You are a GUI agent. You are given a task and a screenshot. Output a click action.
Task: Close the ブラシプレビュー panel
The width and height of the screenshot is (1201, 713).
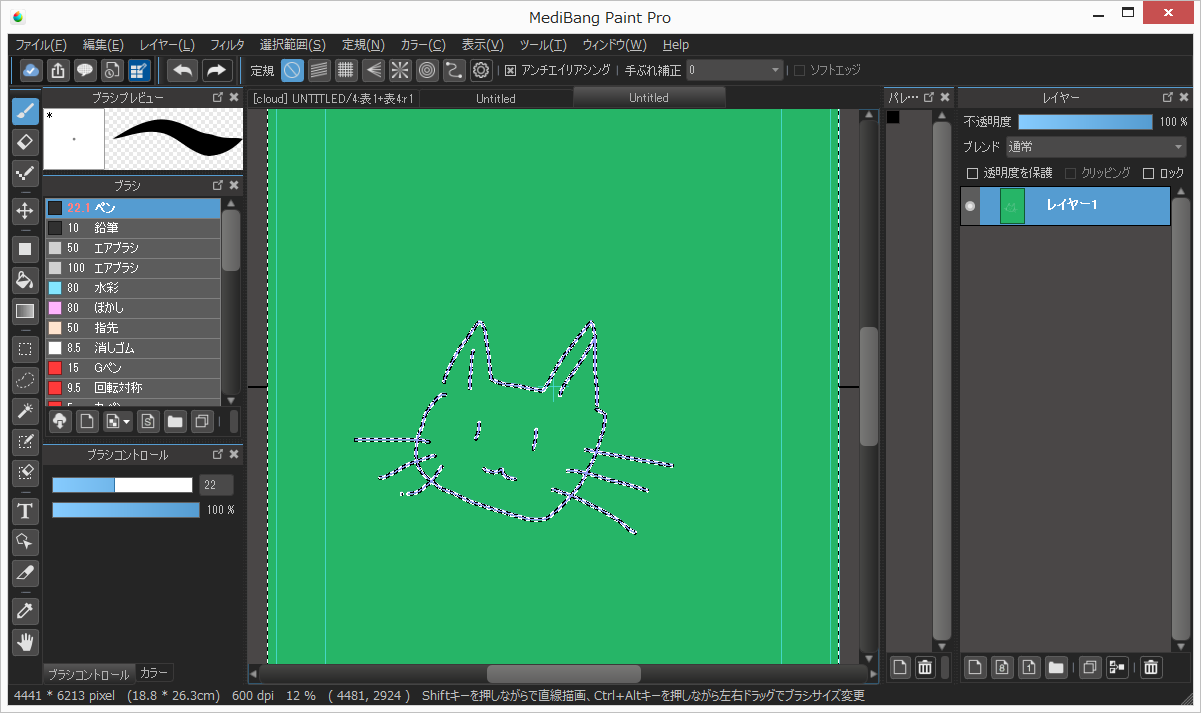click(234, 98)
